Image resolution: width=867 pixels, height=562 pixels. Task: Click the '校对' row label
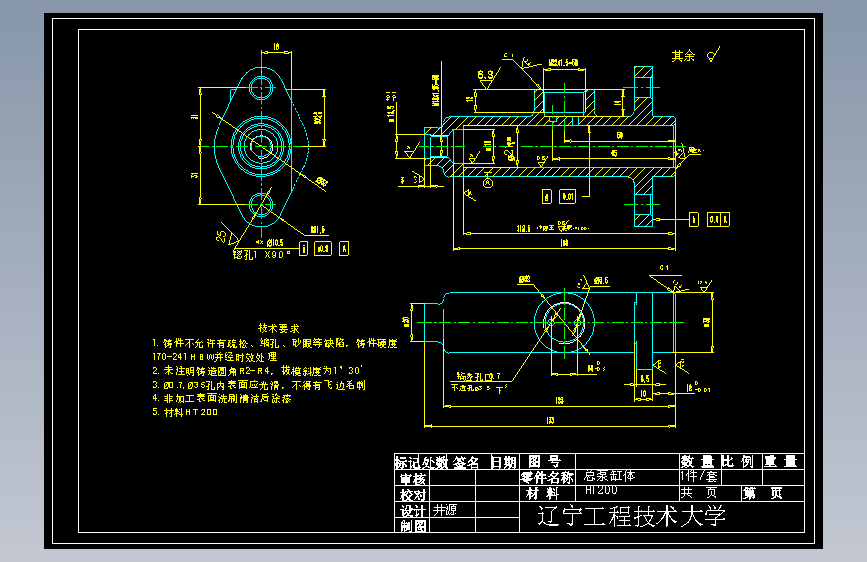(413, 495)
